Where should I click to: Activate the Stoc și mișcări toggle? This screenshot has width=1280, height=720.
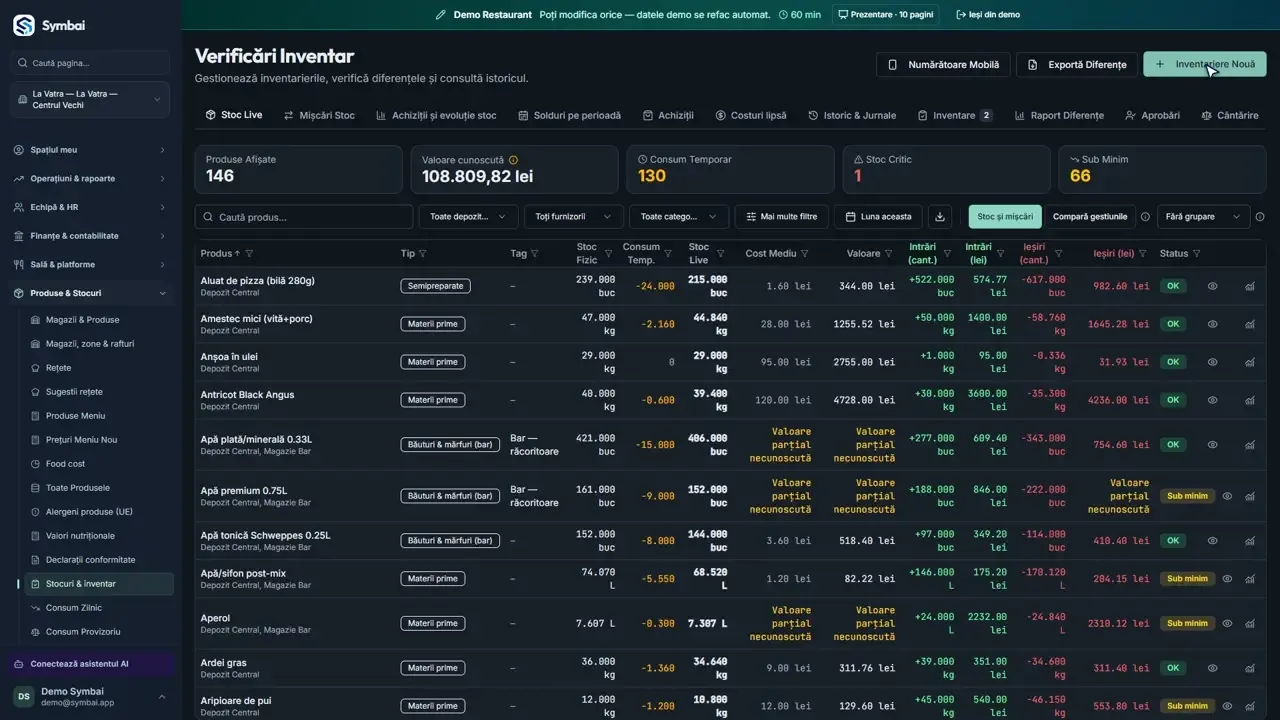1005,217
